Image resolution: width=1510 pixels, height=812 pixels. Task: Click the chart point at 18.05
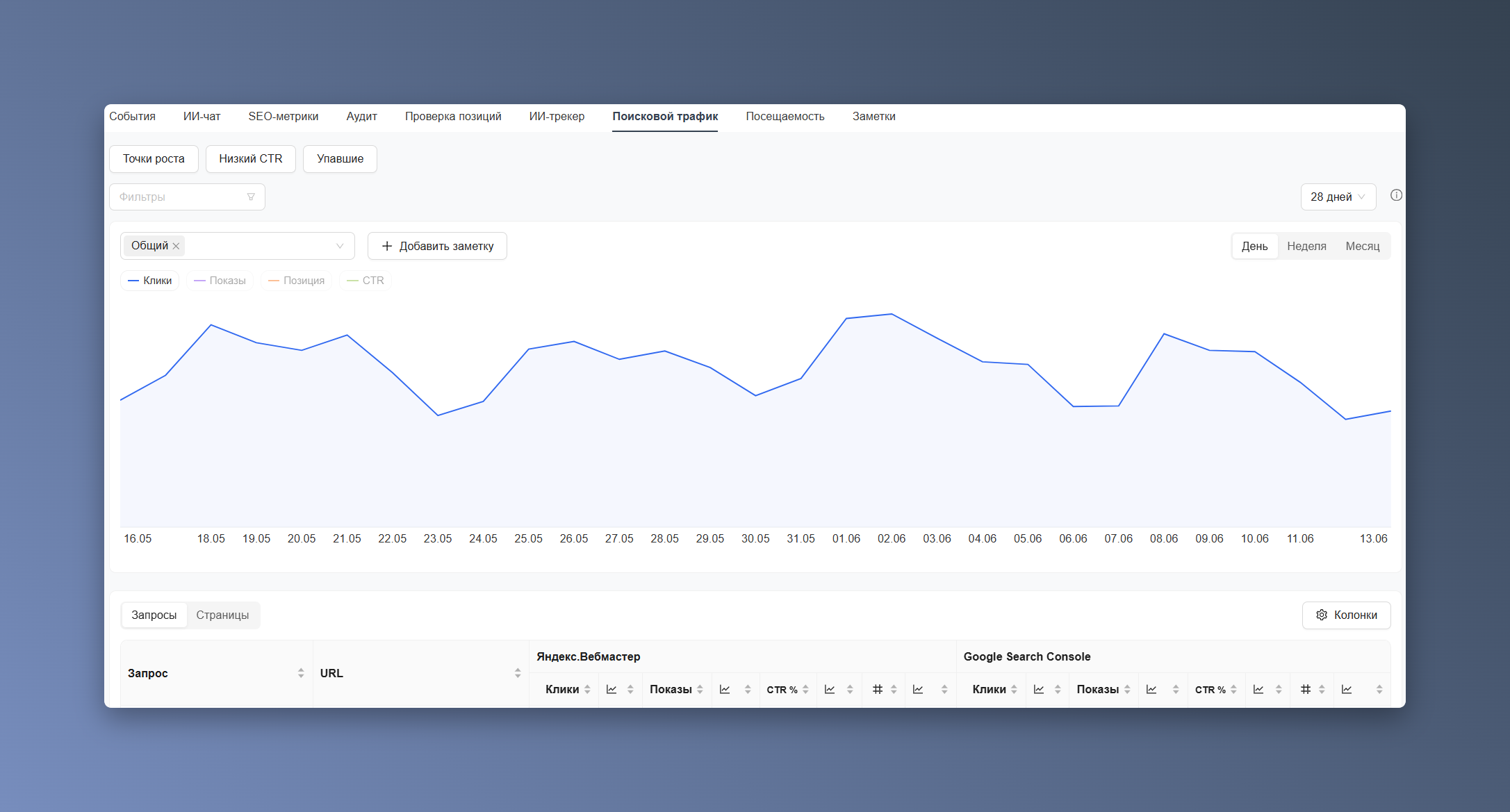[x=211, y=324]
